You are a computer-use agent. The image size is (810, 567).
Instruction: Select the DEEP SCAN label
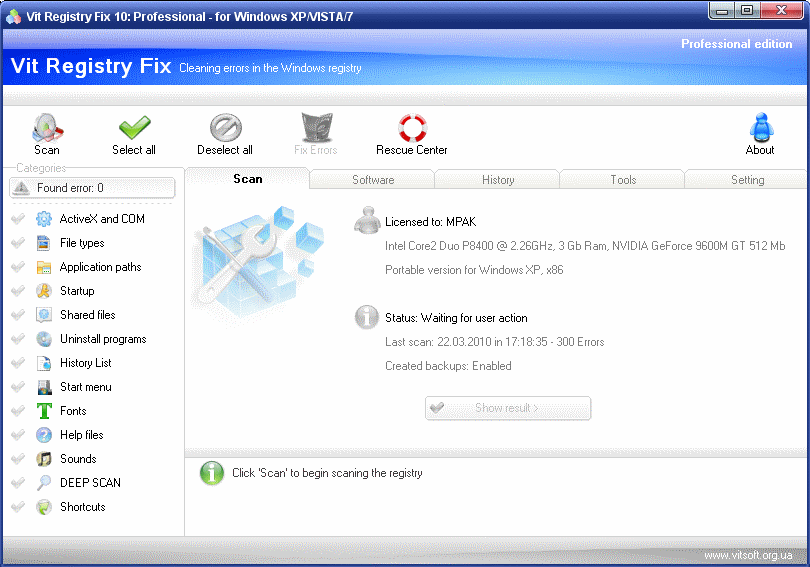(x=90, y=483)
